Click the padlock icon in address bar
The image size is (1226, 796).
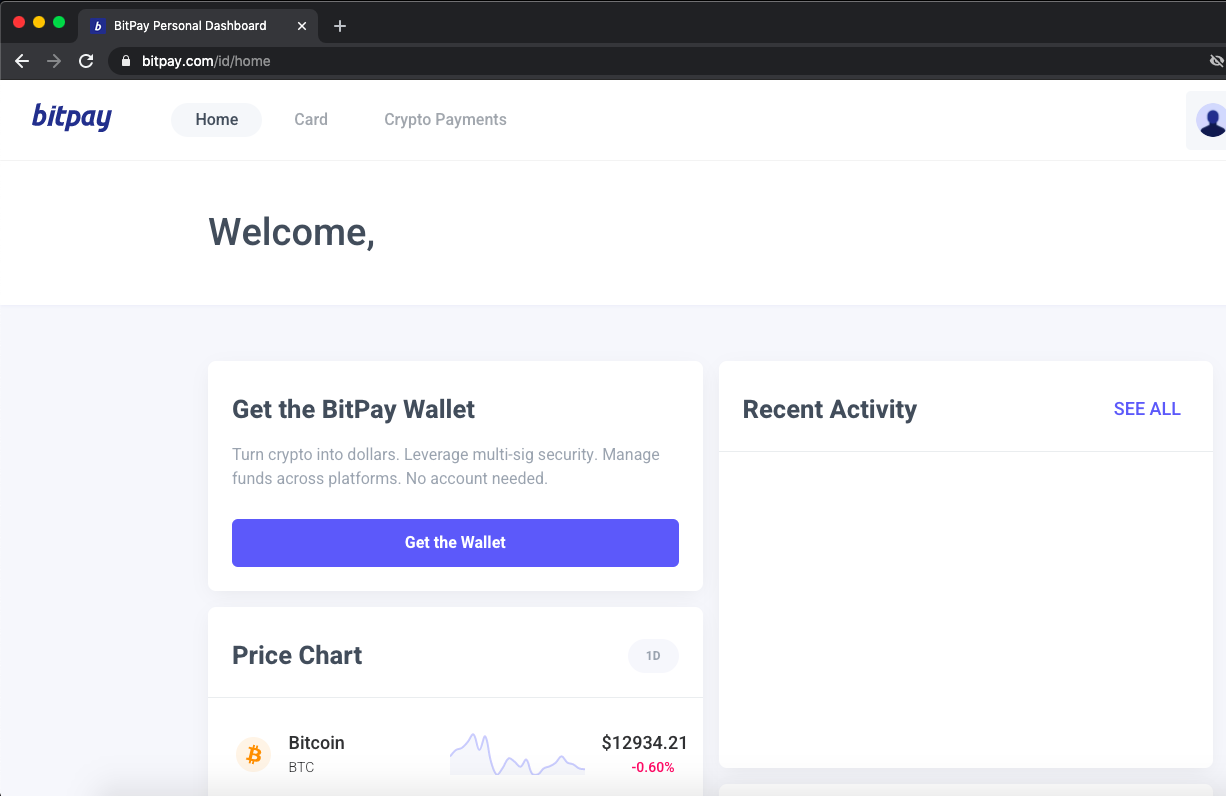(125, 60)
